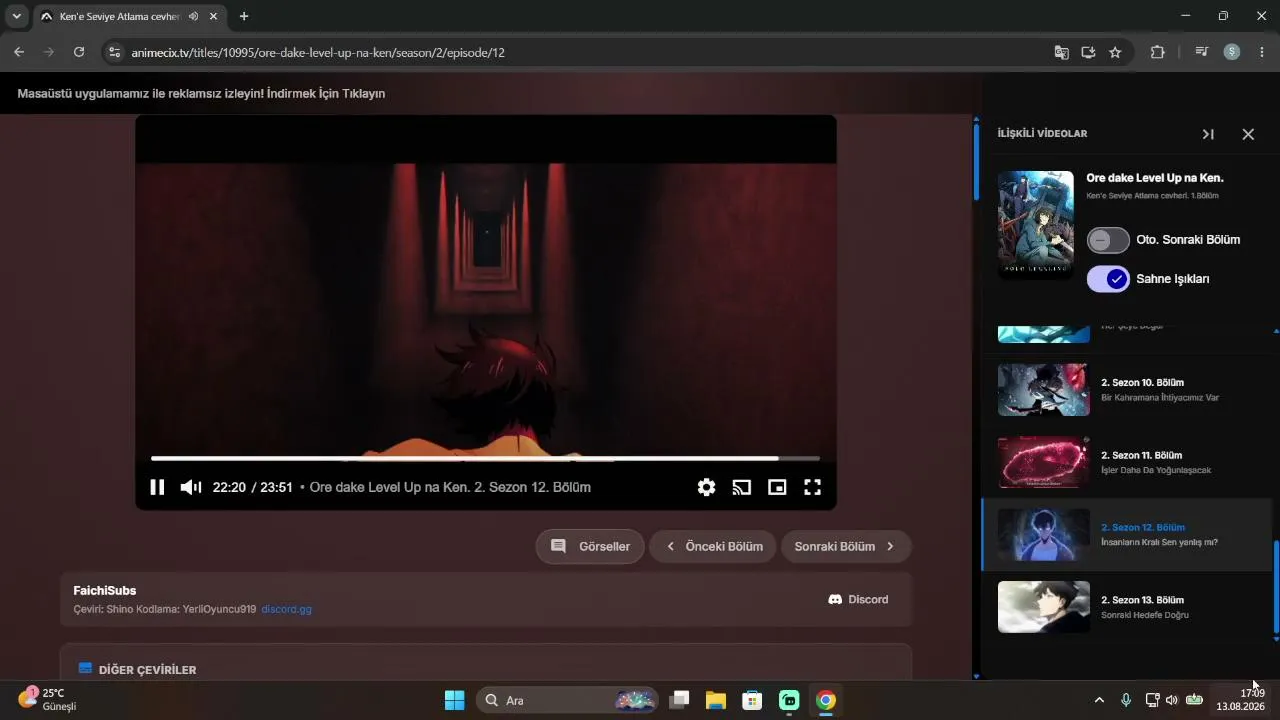The image size is (1280, 720).
Task: Cast the video to a device
Action: pyautogui.click(x=741, y=487)
